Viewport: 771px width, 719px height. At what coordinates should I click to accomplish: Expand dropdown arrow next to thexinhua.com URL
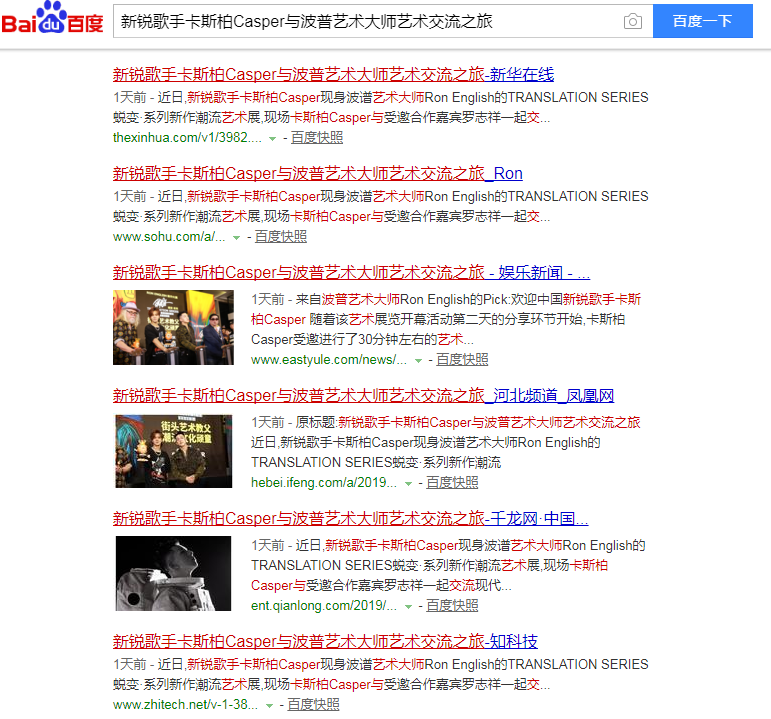[x=272, y=138]
